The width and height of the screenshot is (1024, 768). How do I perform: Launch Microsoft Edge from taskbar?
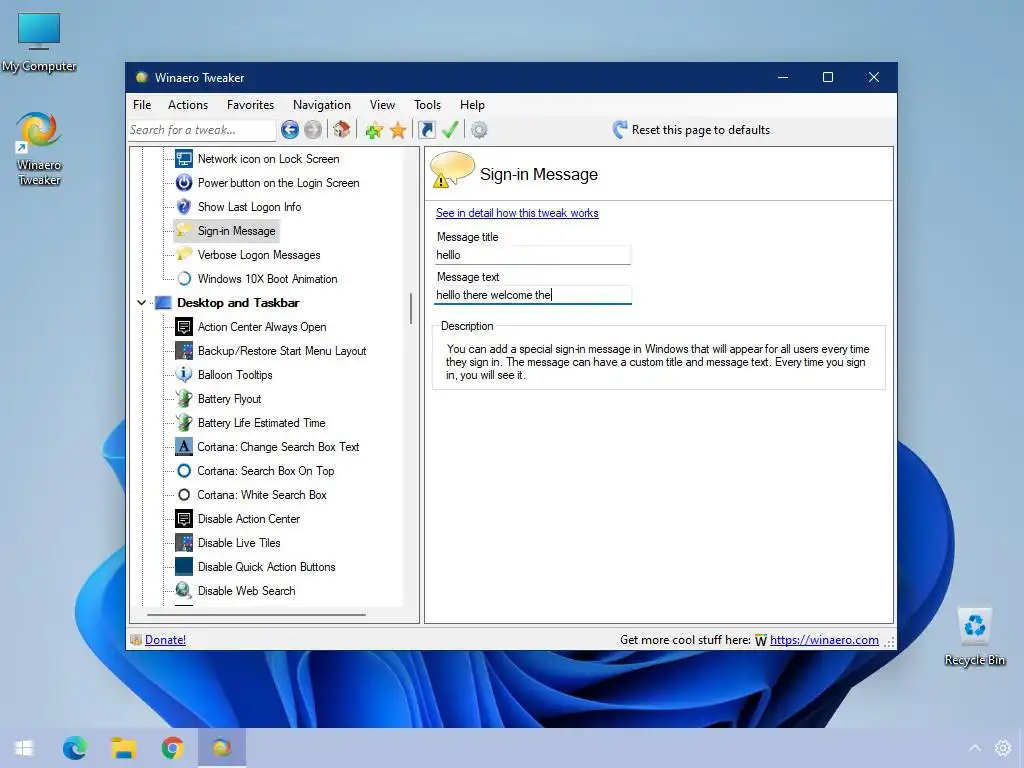pos(74,748)
